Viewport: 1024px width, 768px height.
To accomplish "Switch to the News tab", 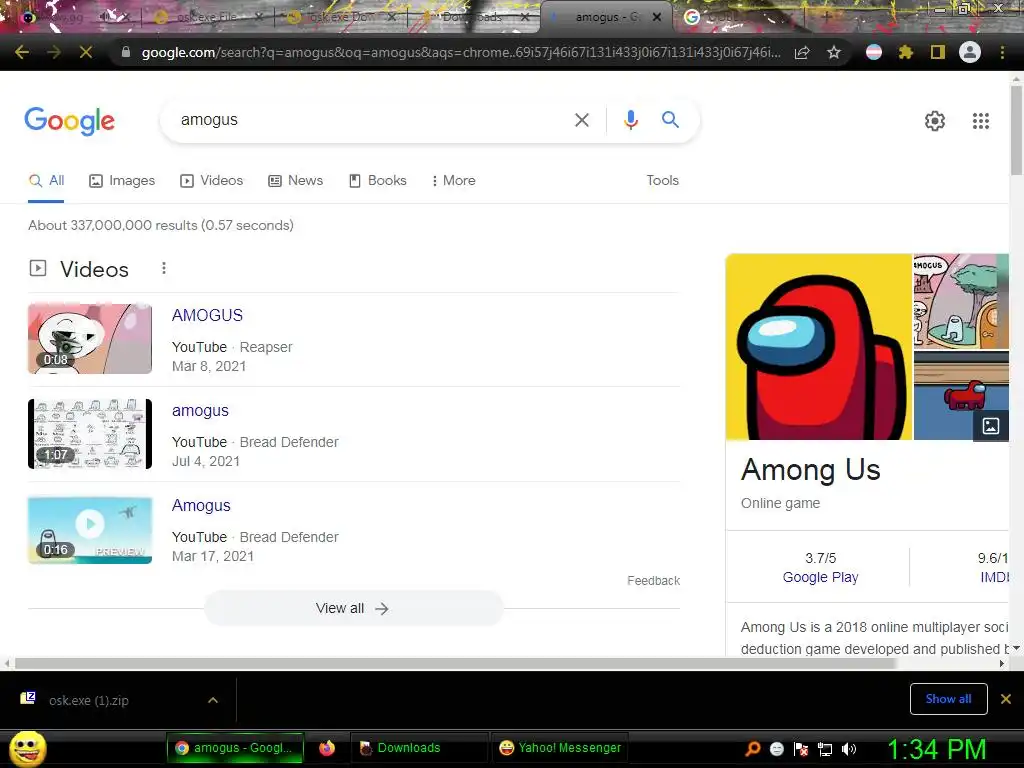I will click(296, 181).
